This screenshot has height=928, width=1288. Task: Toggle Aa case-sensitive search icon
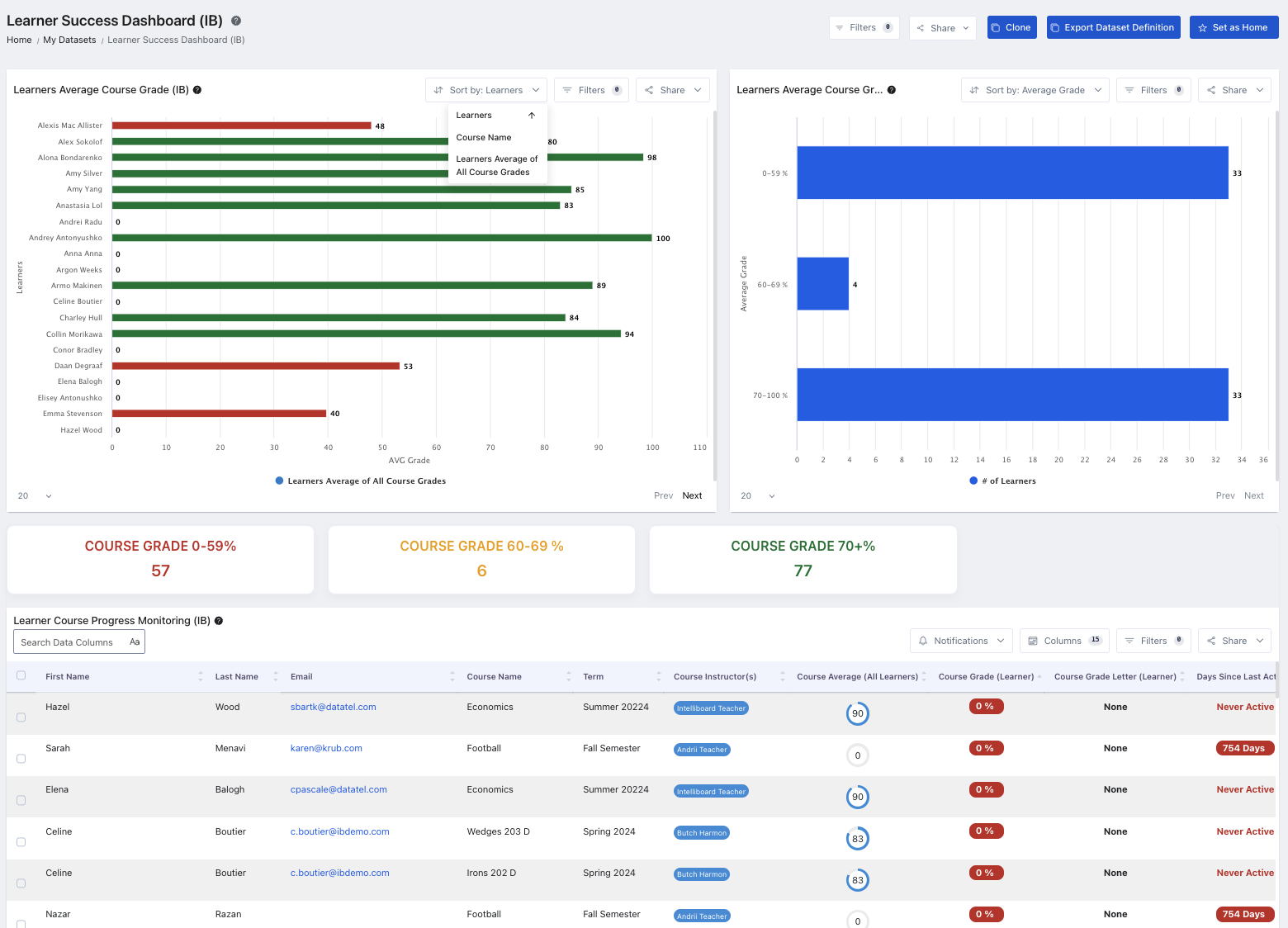[x=135, y=642]
